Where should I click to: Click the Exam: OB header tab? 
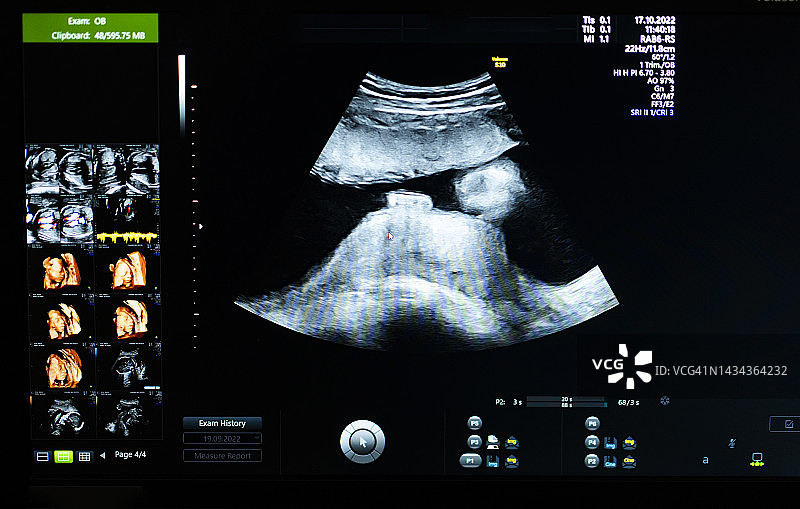[89, 27]
